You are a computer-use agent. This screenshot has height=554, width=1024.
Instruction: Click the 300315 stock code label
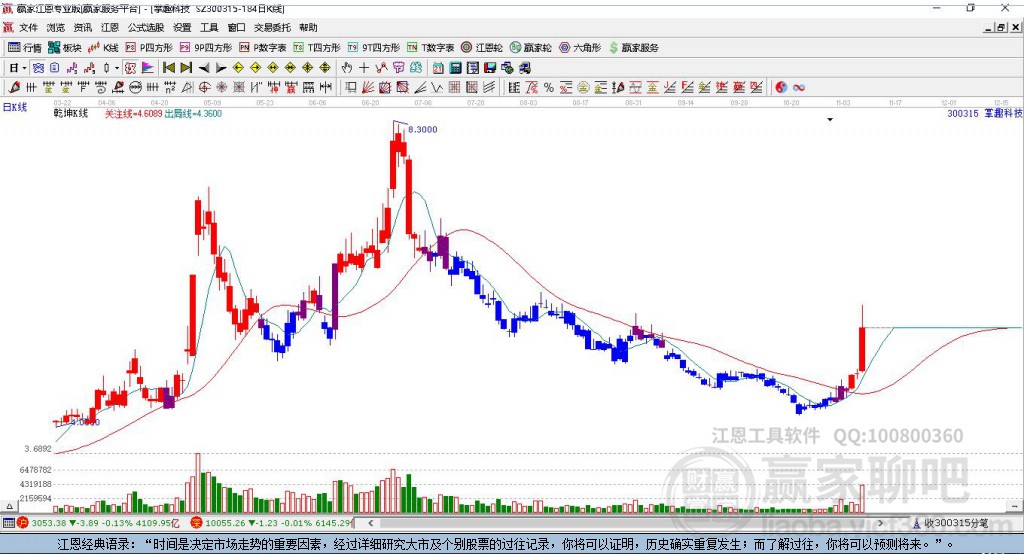963,113
